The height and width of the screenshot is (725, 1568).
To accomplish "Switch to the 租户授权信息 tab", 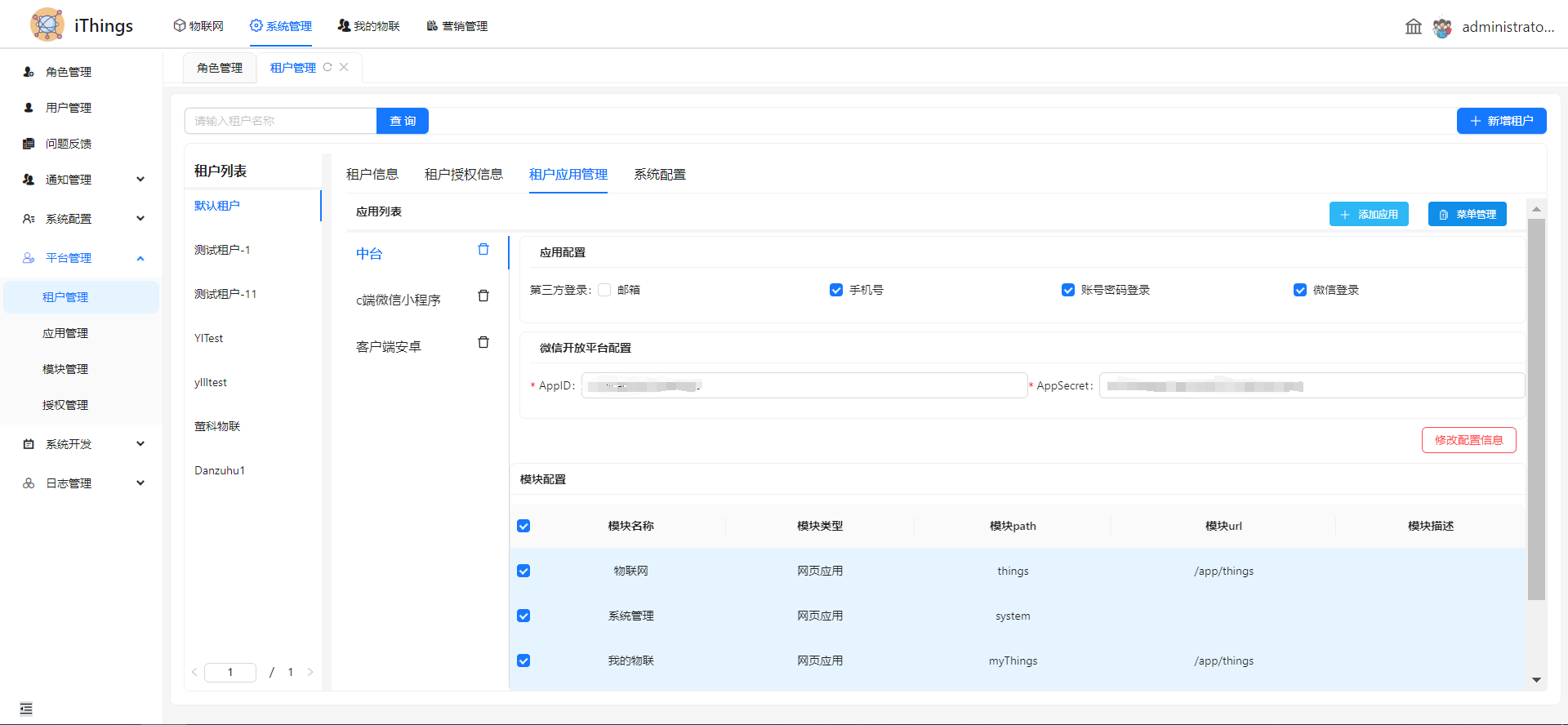I will click(463, 175).
